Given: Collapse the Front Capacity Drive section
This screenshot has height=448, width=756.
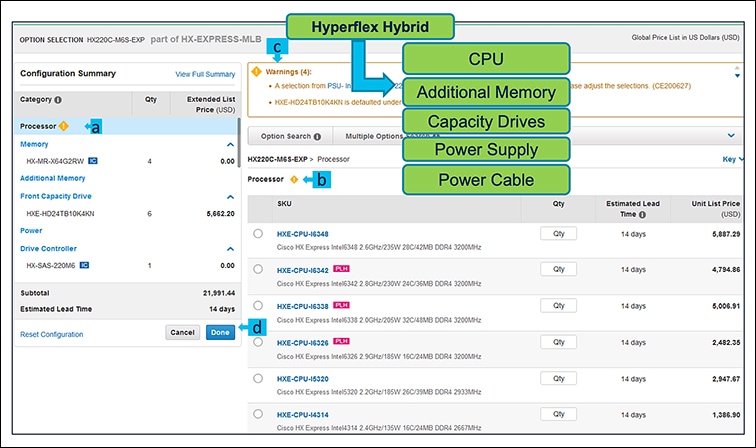Looking at the screenshot, I should (231, 196).
